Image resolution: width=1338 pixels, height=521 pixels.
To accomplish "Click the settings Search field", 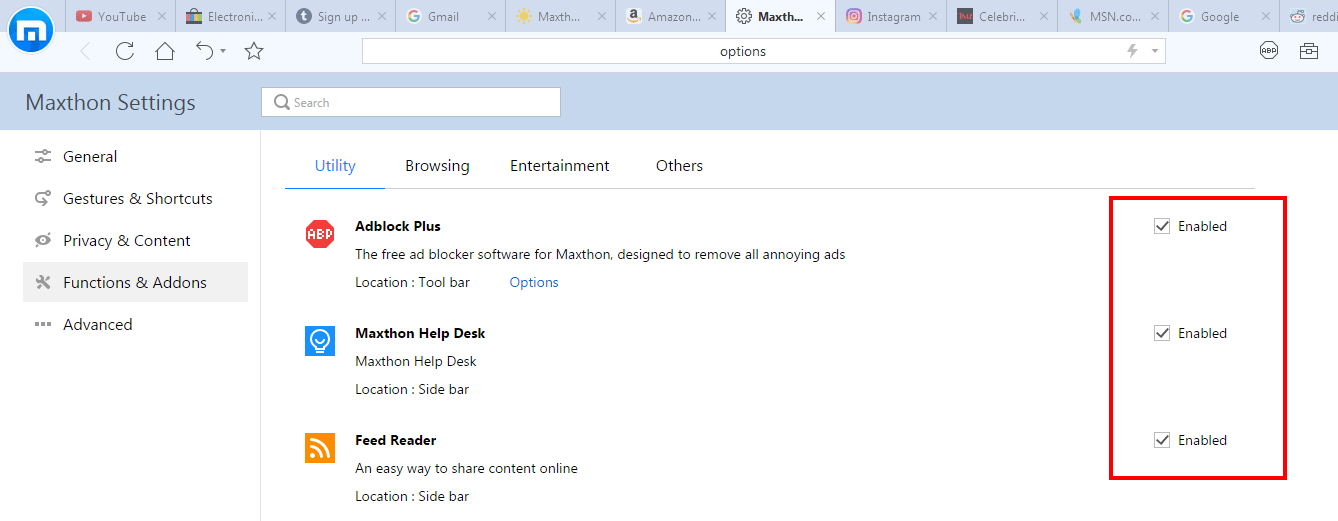I will click(x=411, y=102).
